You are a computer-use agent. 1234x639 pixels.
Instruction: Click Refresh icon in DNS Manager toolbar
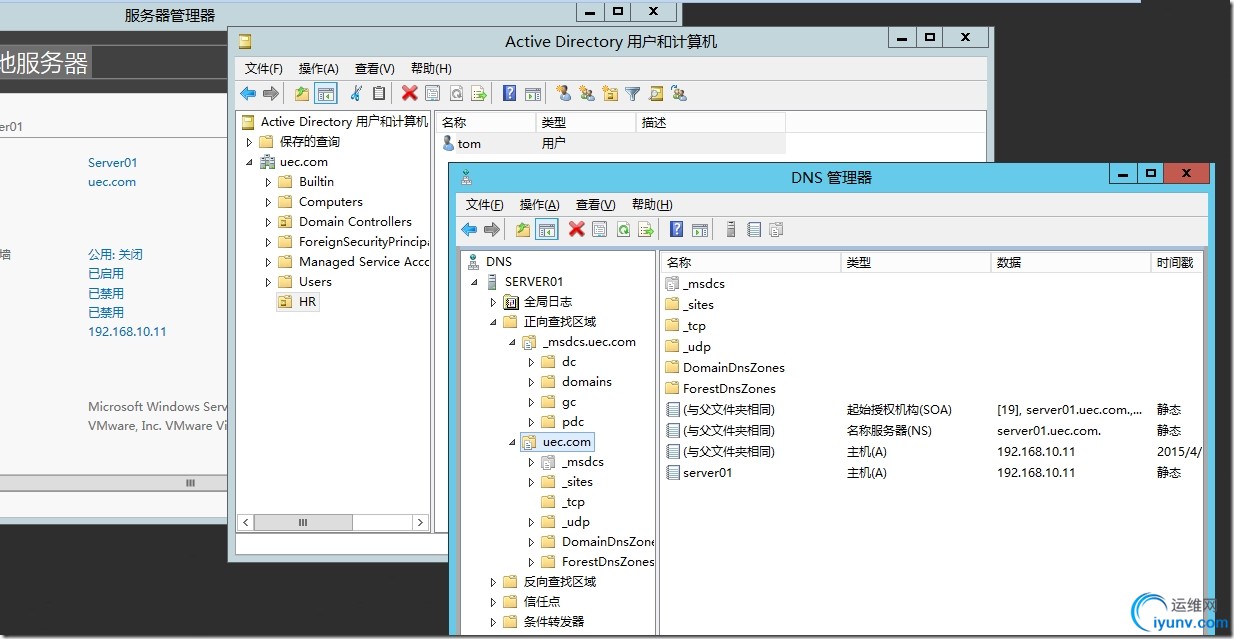(623, 229)
